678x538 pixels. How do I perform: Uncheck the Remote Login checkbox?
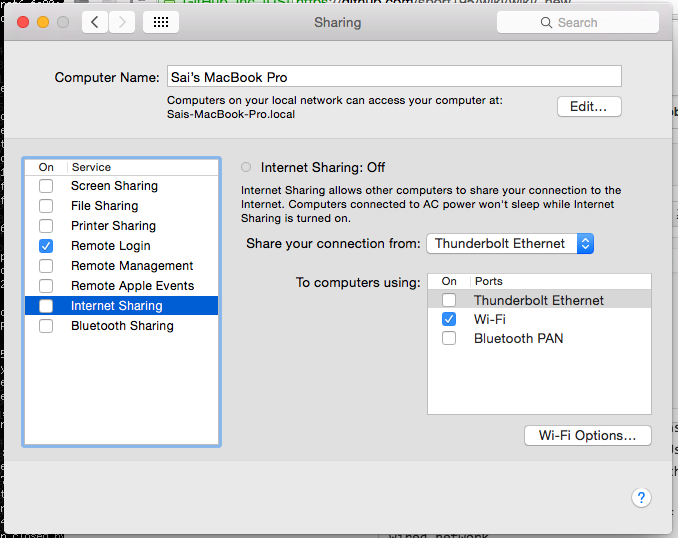[x=46, y=246]
